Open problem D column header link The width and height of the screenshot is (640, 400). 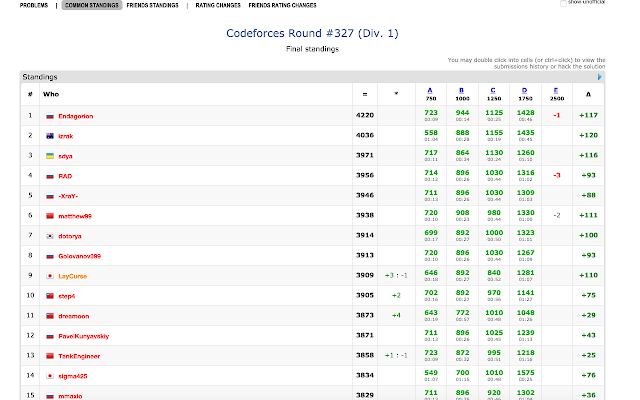point(524,90)
